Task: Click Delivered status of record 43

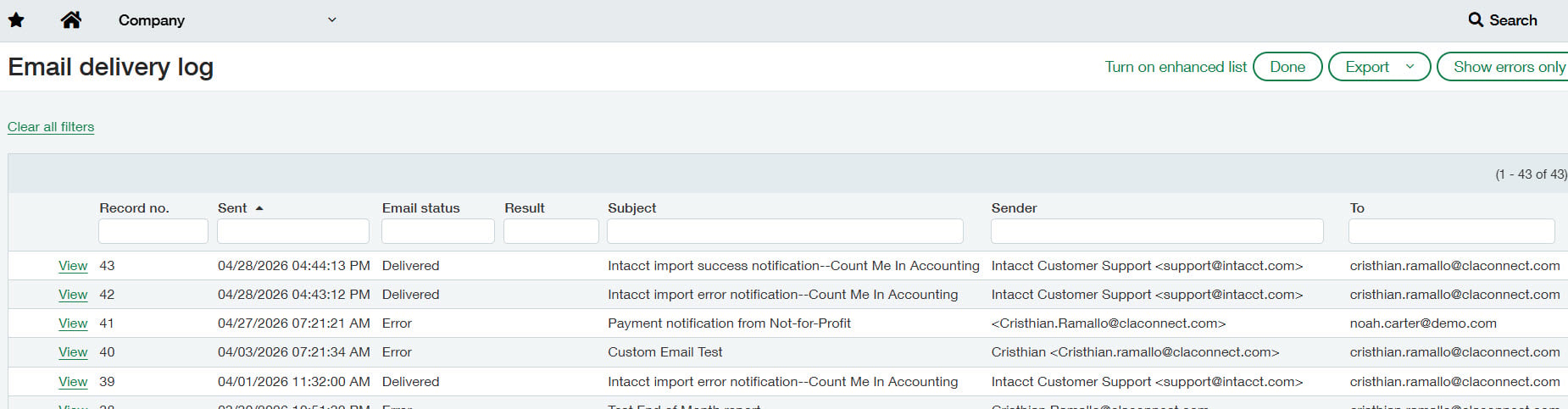Action: pyautogui.click(x=410, y=266)
